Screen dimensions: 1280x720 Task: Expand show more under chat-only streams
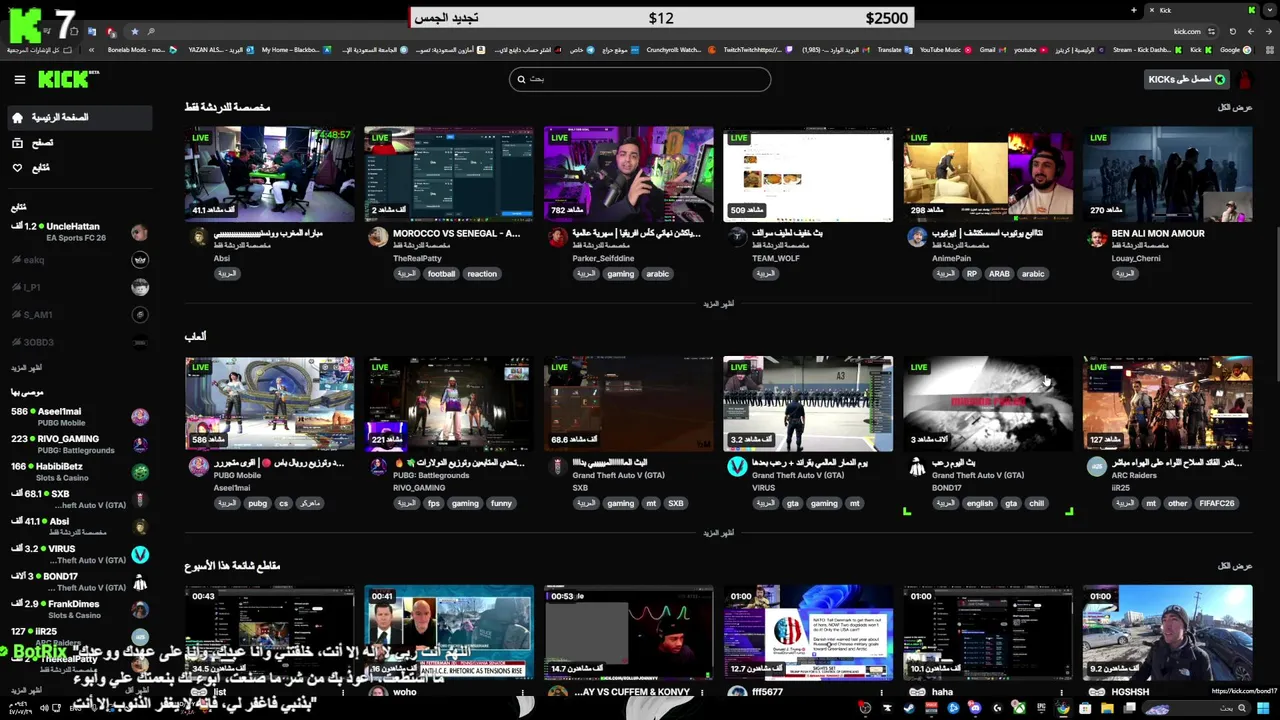coord(718,304)
